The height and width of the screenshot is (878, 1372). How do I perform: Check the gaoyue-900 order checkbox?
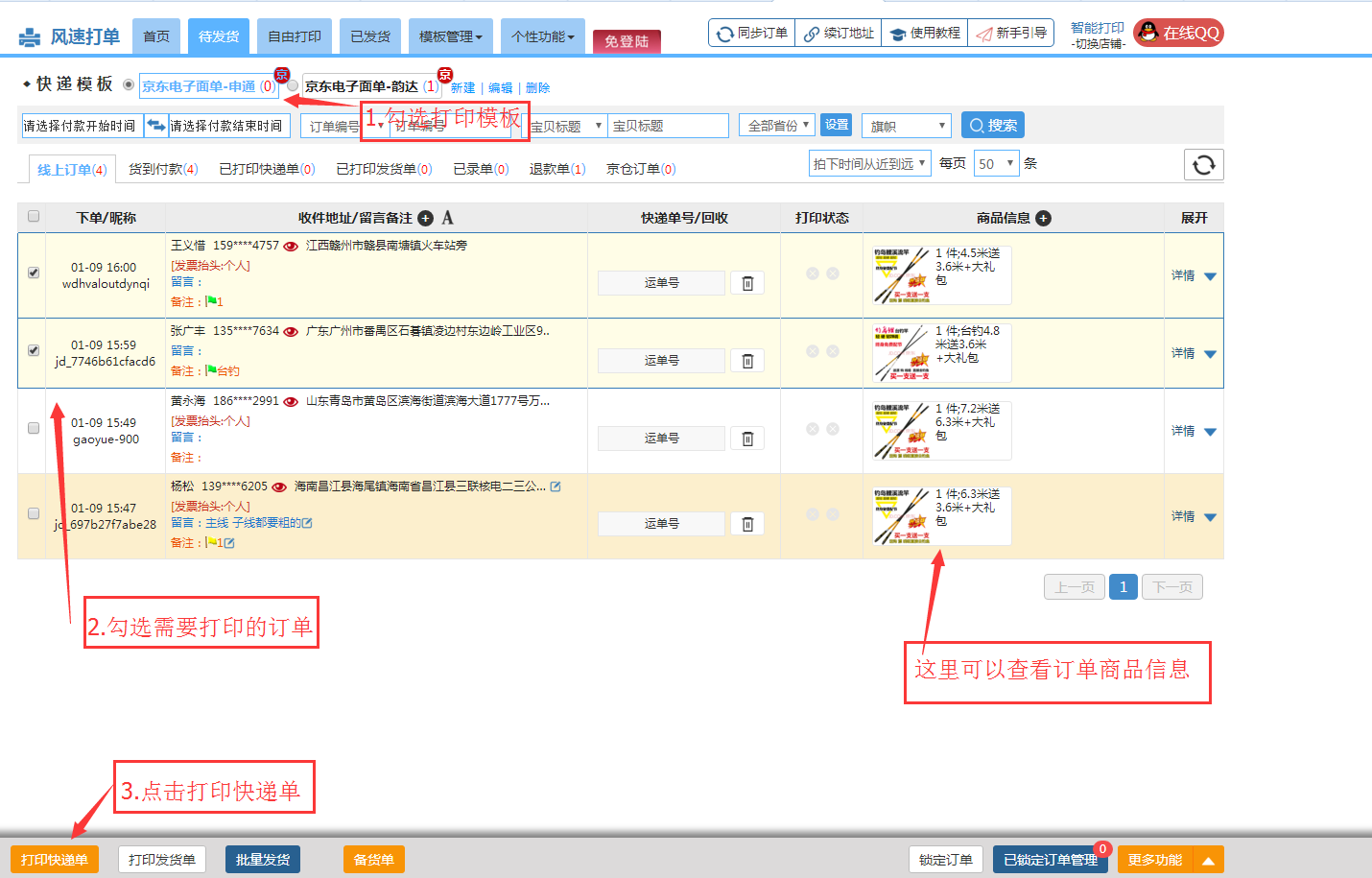34,428
